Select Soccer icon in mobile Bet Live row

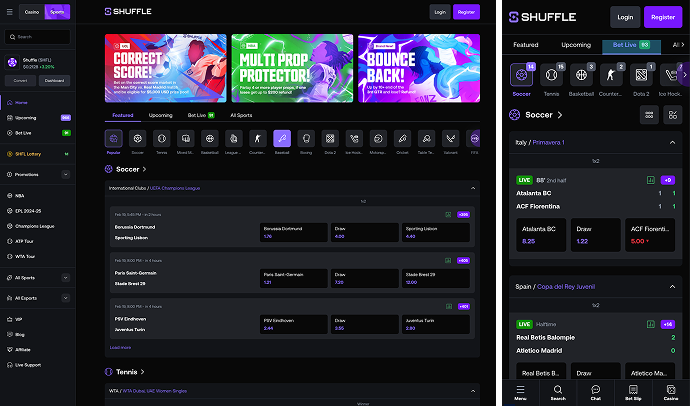(x=521, y=75)
